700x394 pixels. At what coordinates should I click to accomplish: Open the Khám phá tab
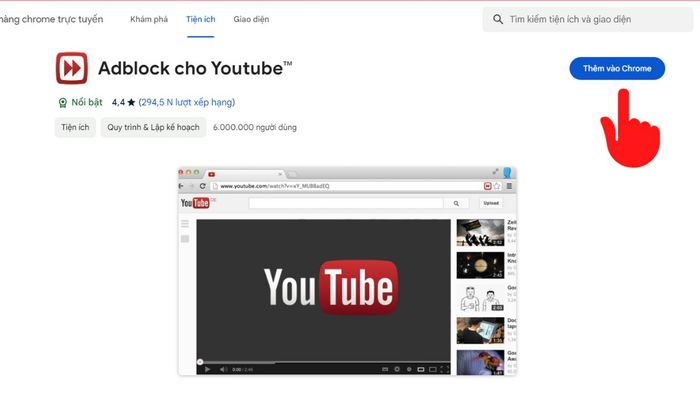point(149,19)
